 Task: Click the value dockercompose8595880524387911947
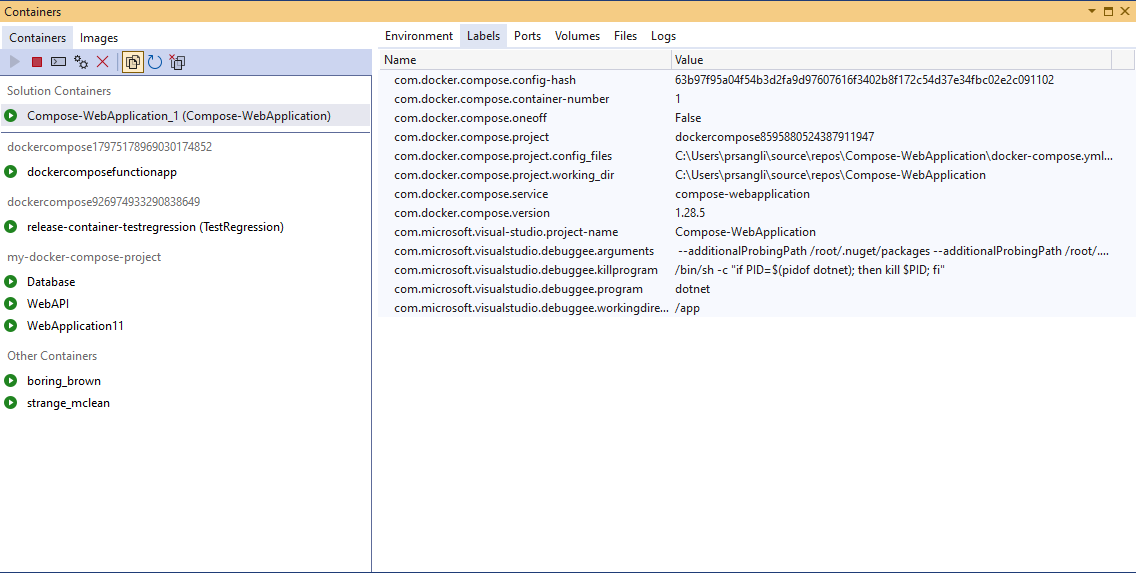(x=774, y=137)
